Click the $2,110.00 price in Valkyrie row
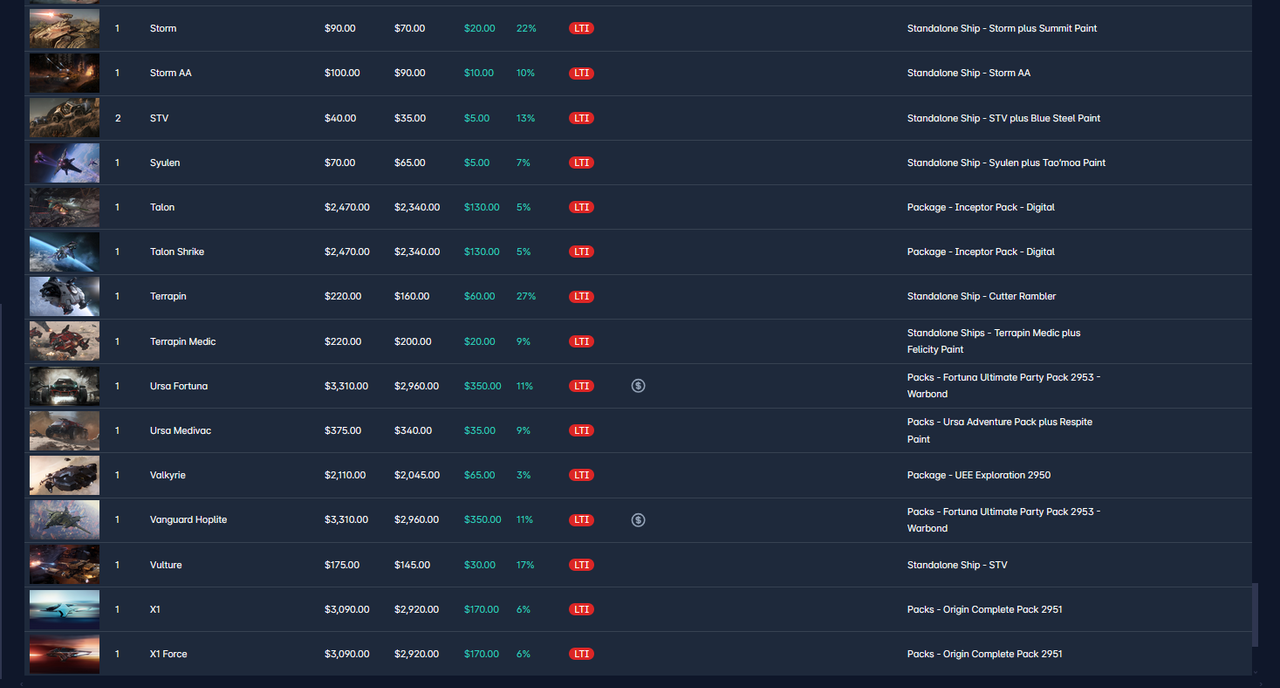Screen dimensions: 1280x688 pyautogui.click(x=345, y=475)
